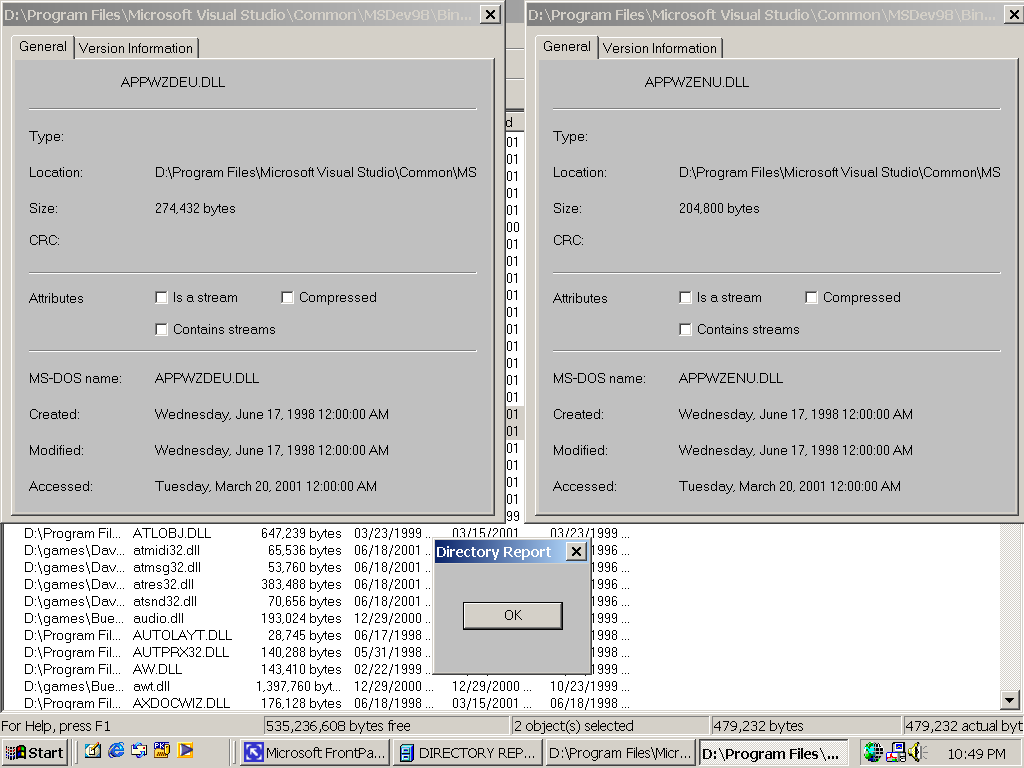Image resolution: width=1024 pixels, height=768 pixels.
Task: Click the Modified date in APPWZENU.DLL properties
Action: pos(795,451)
